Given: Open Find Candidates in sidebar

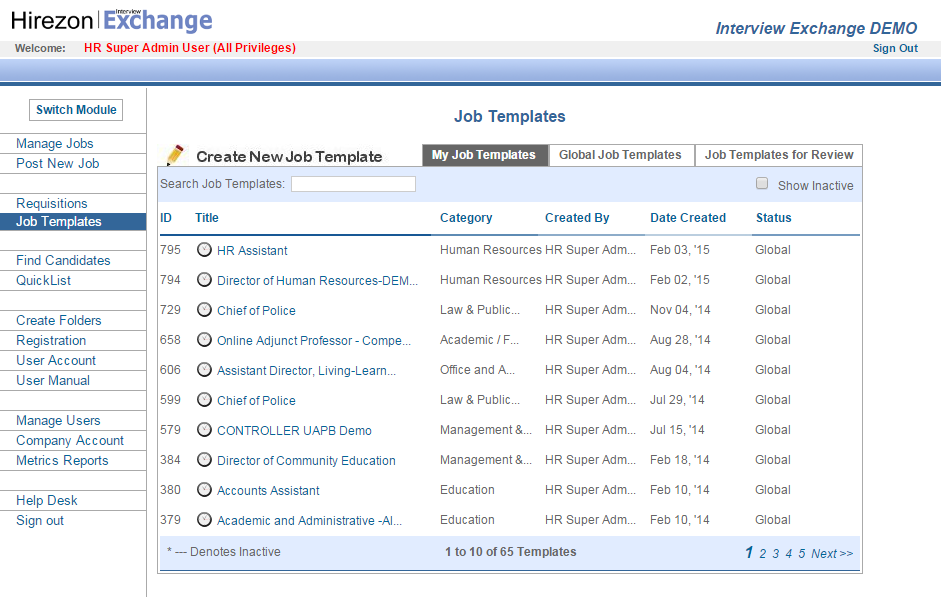Looking at the screenshot, I should point(63,260).
